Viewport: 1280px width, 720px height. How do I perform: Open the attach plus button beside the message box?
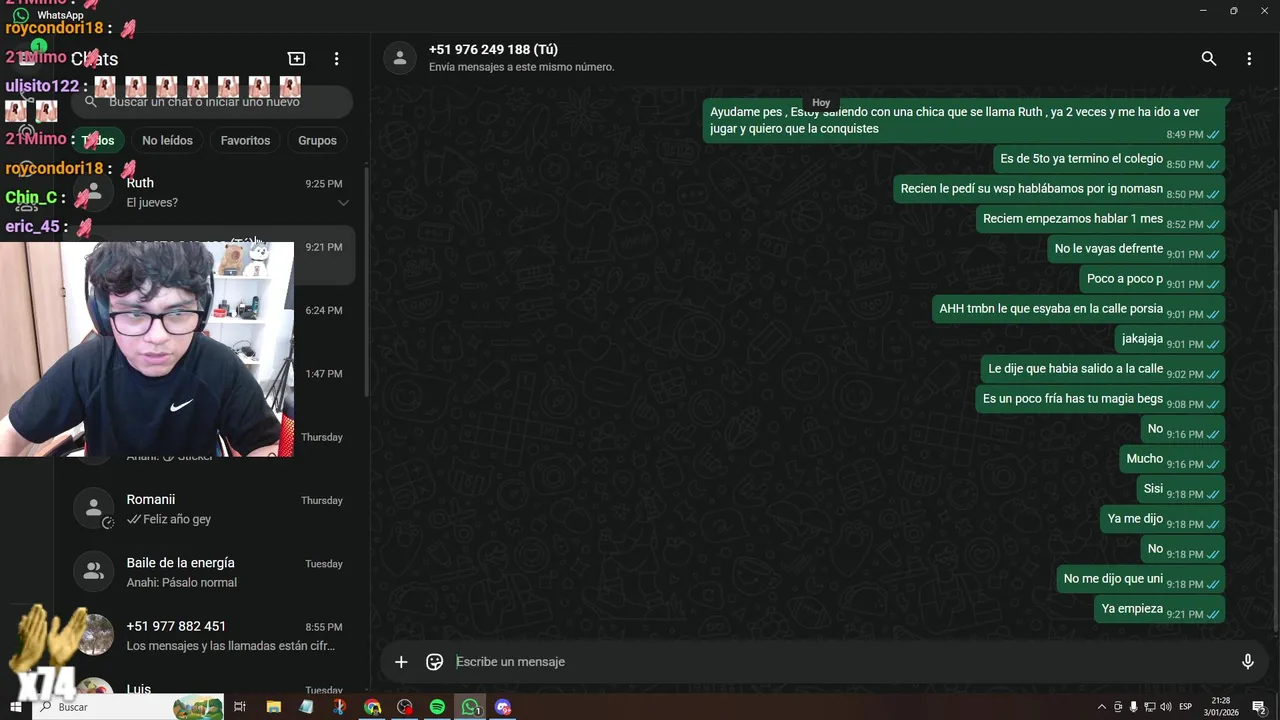point(401,662)
